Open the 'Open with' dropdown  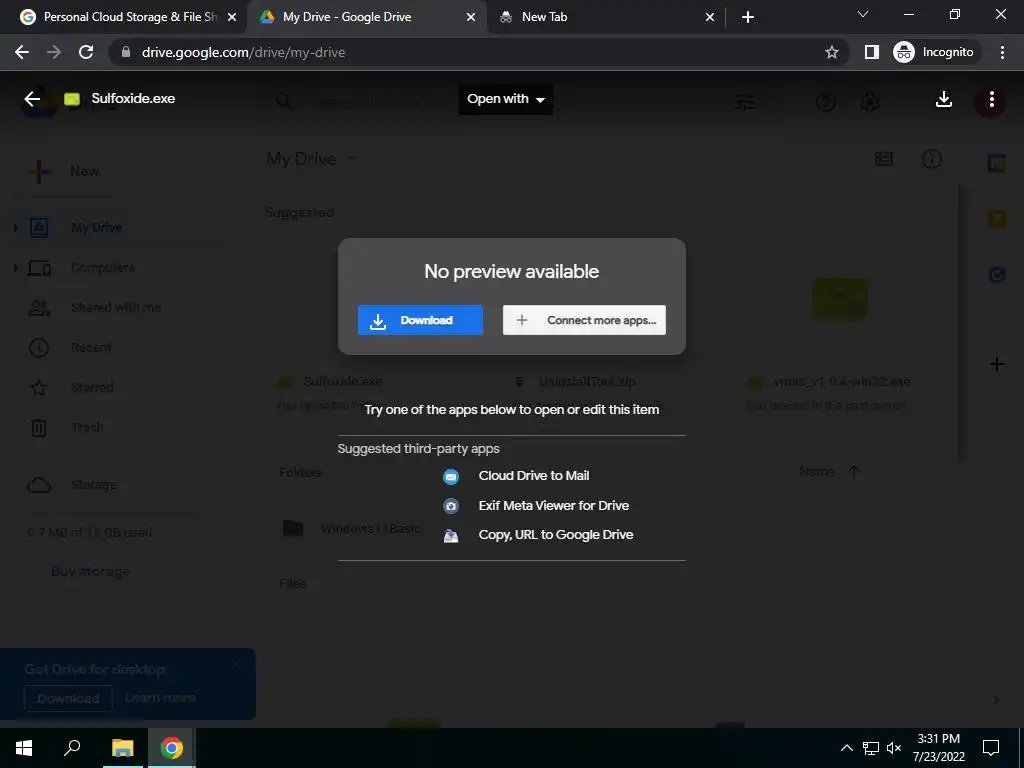(x=505, y=99)
